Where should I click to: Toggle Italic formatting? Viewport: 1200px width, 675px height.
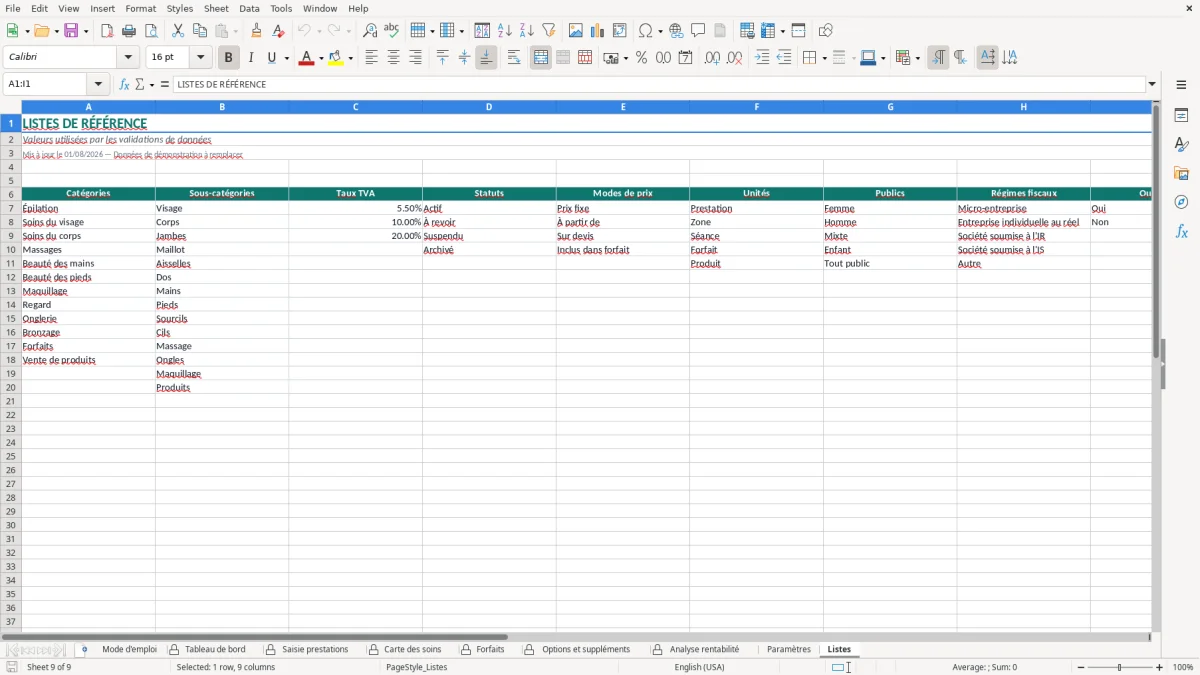(250, 58)
